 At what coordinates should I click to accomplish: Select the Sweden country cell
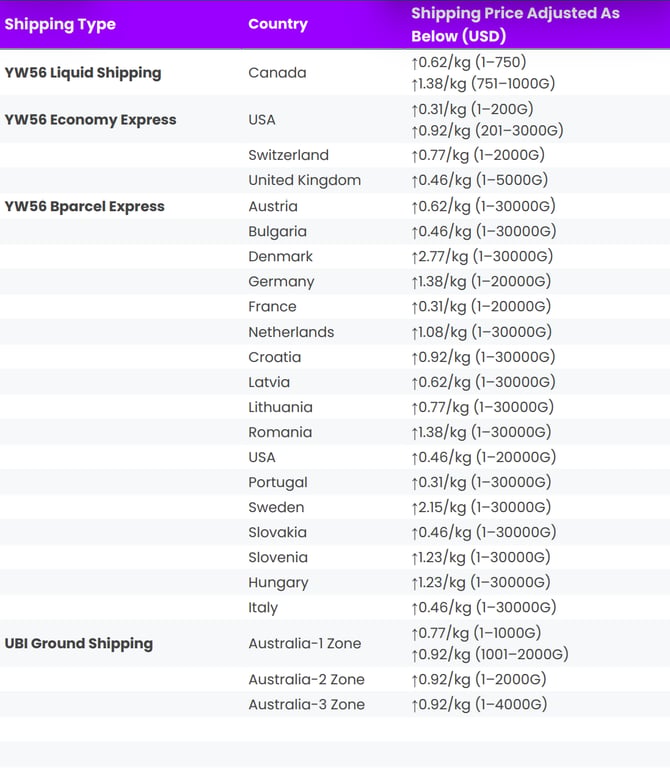276,507
